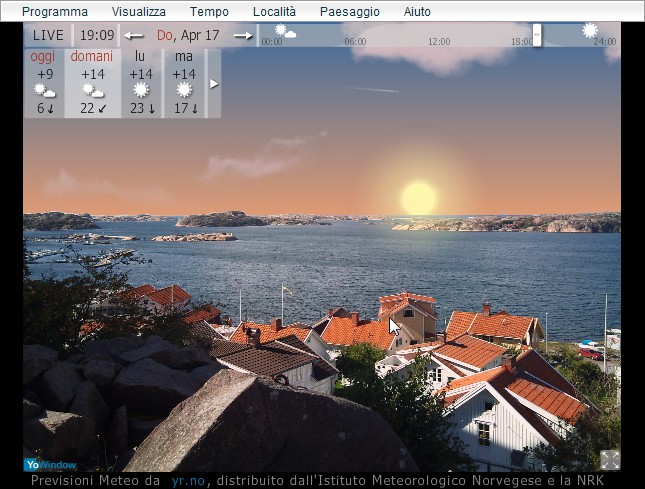Image resolution: width=645 pixels, height=489 pixels.
Task: Open the Aiuto menu
Action: coord(417,12)
